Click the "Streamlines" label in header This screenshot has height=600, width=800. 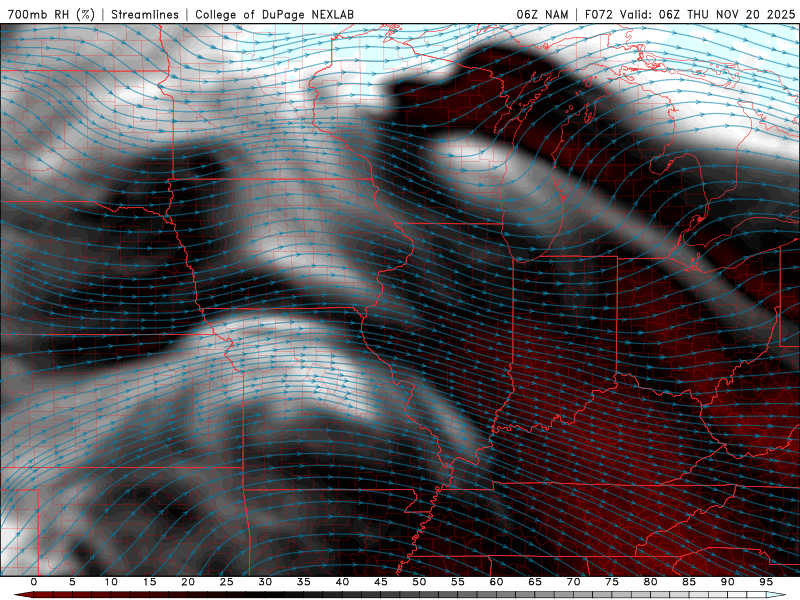click(x=145, y=14)
